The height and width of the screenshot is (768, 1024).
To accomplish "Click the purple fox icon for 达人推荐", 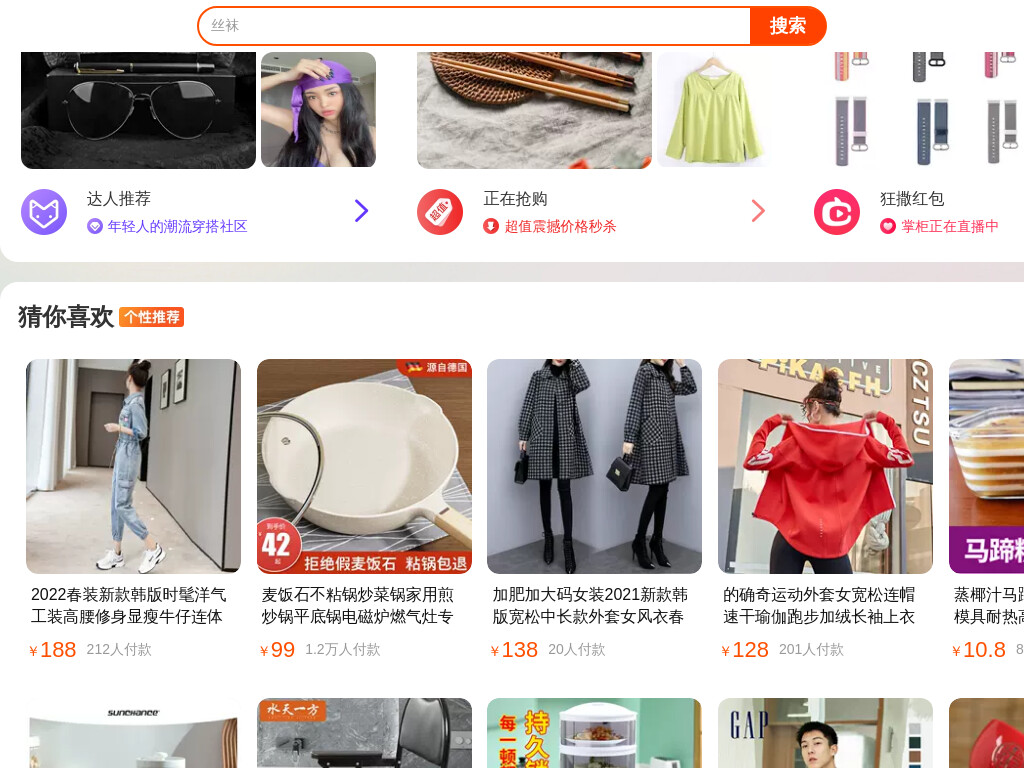I will tap(44, 212).
